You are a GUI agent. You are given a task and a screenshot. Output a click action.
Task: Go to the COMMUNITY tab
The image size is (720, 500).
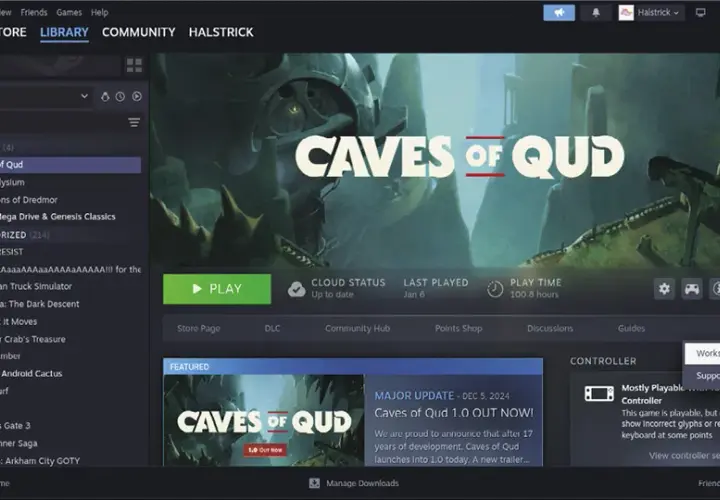click(x=139, y=32)
